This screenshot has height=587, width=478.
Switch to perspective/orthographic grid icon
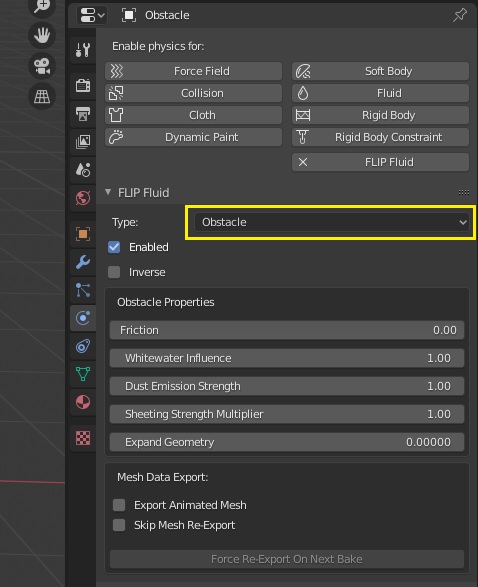pyautogui.click(x=42, y=96)
